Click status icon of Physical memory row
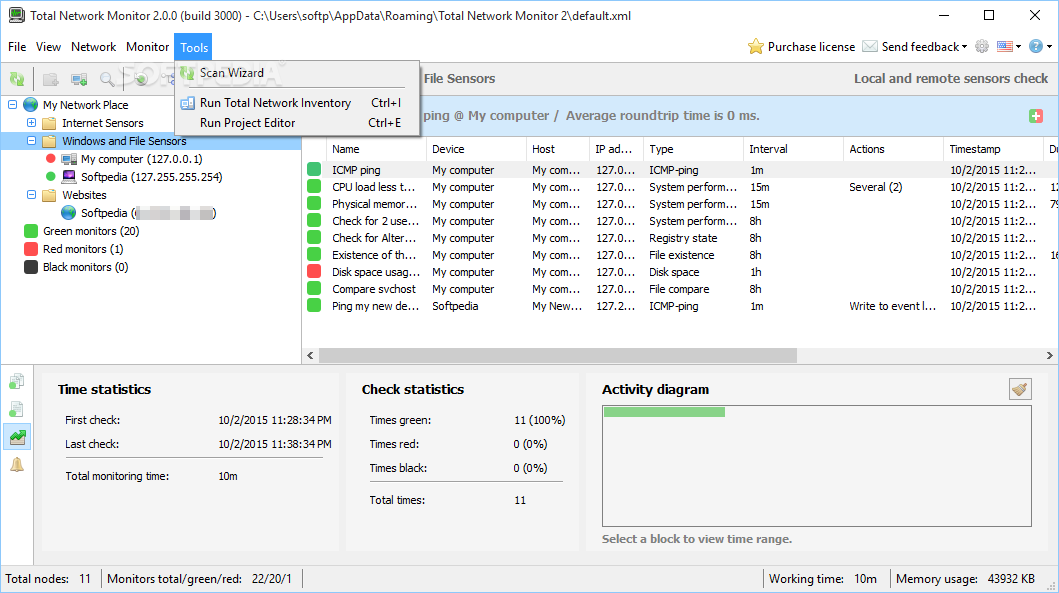 [314, 203]
